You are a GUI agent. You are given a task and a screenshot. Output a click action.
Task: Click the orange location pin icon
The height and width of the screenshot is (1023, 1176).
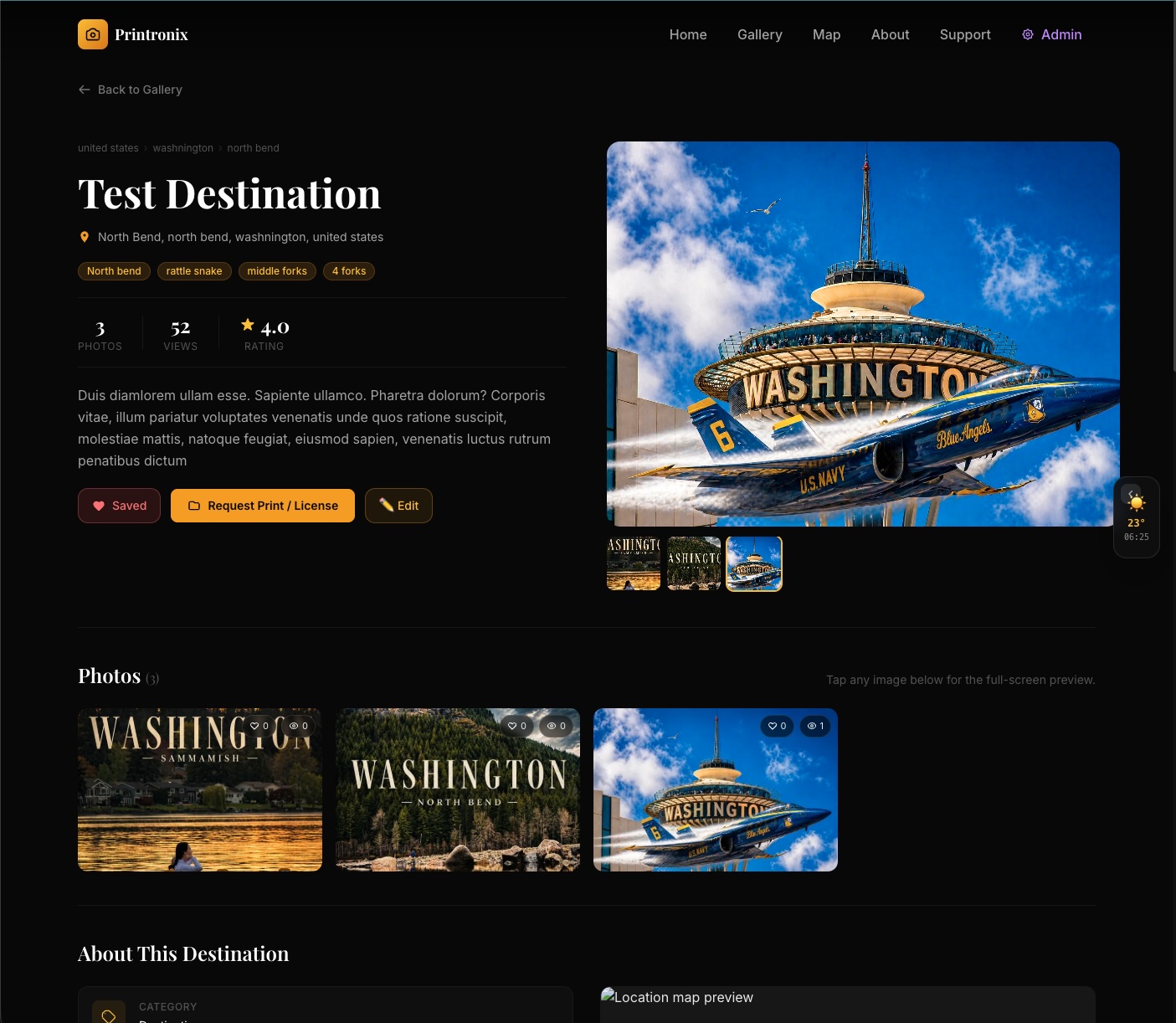[x=85, y=237]
